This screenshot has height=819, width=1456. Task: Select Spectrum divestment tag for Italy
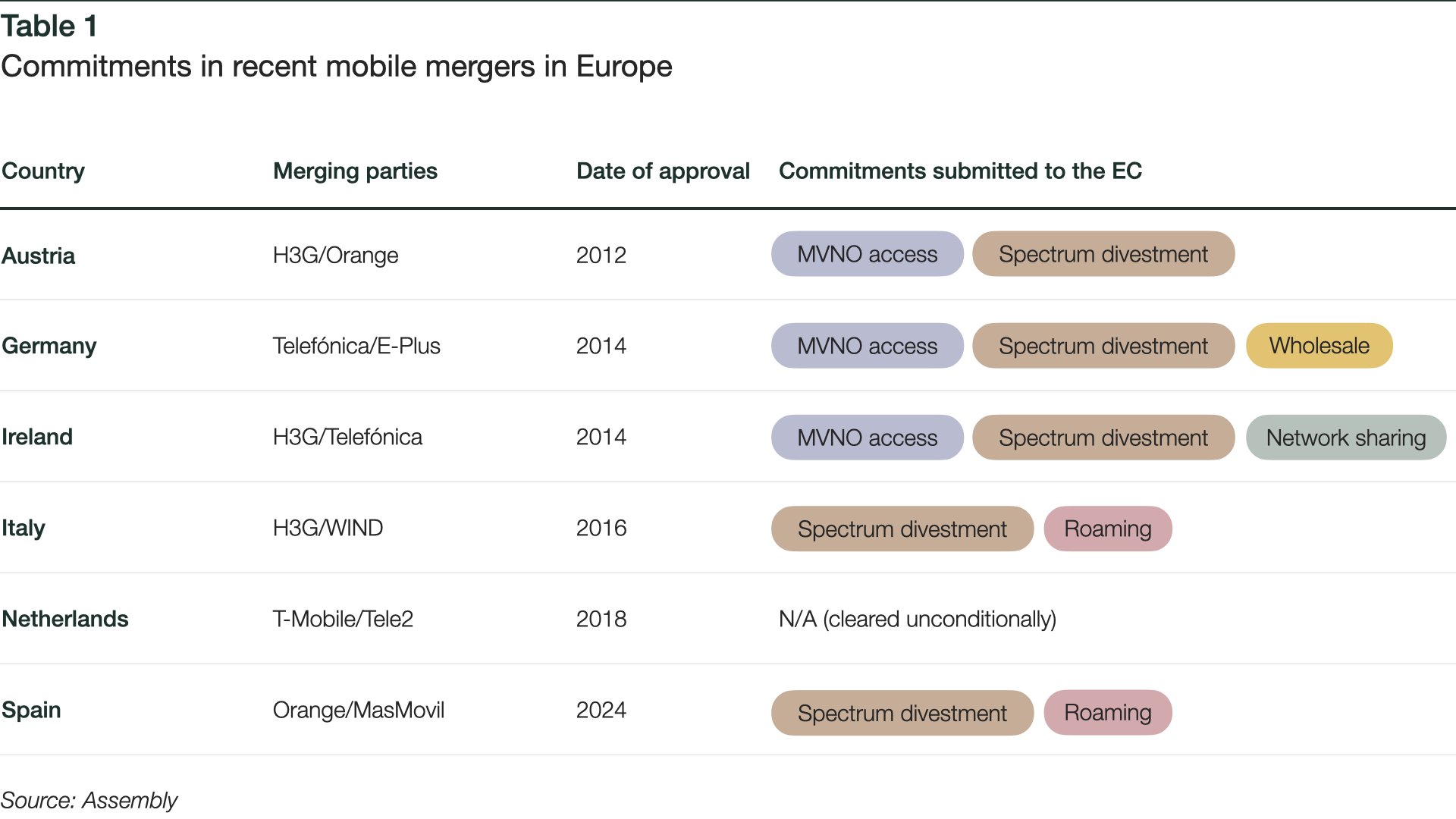tap(902, 529)
